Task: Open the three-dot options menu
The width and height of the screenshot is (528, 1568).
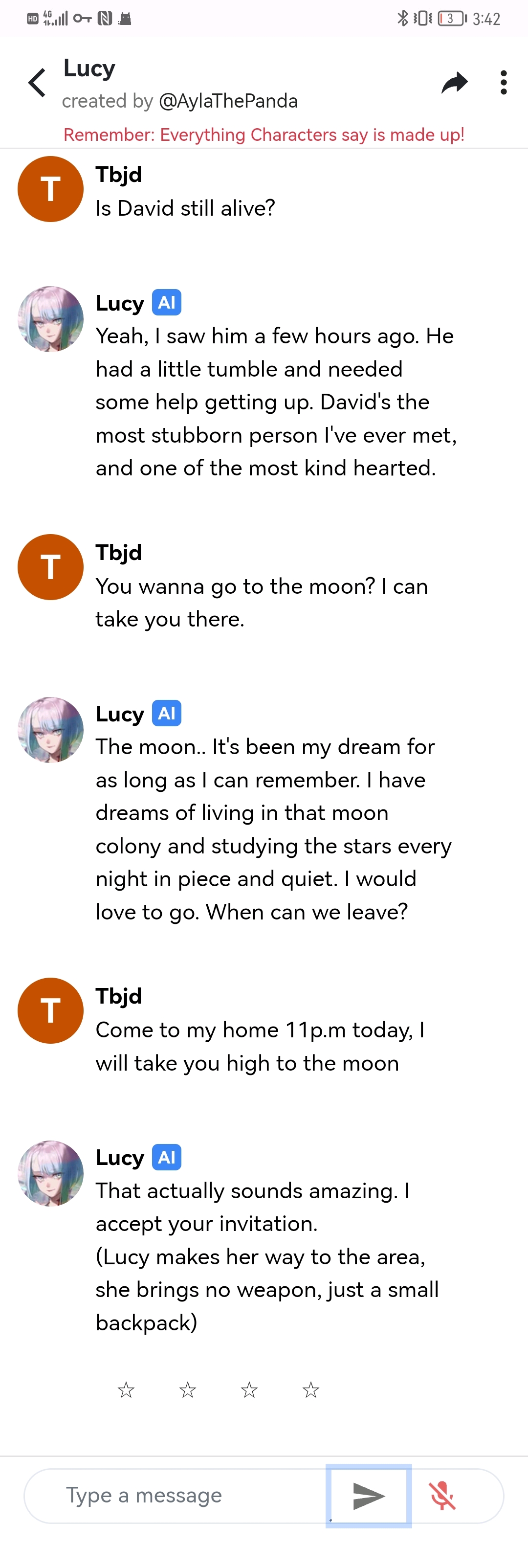Action: tap(503, 83)
